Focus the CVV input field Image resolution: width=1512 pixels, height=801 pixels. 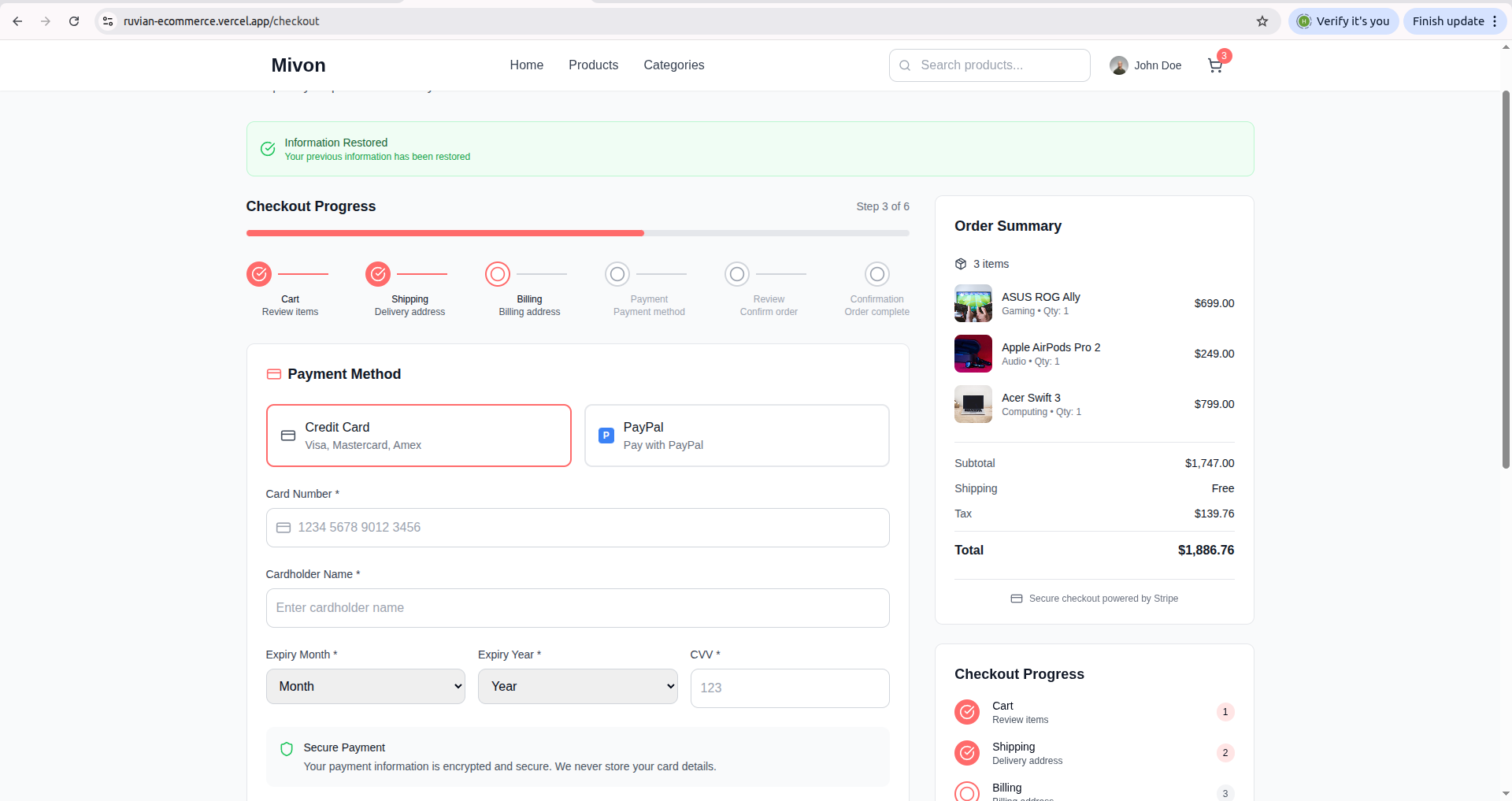click(x=790, y=688)
